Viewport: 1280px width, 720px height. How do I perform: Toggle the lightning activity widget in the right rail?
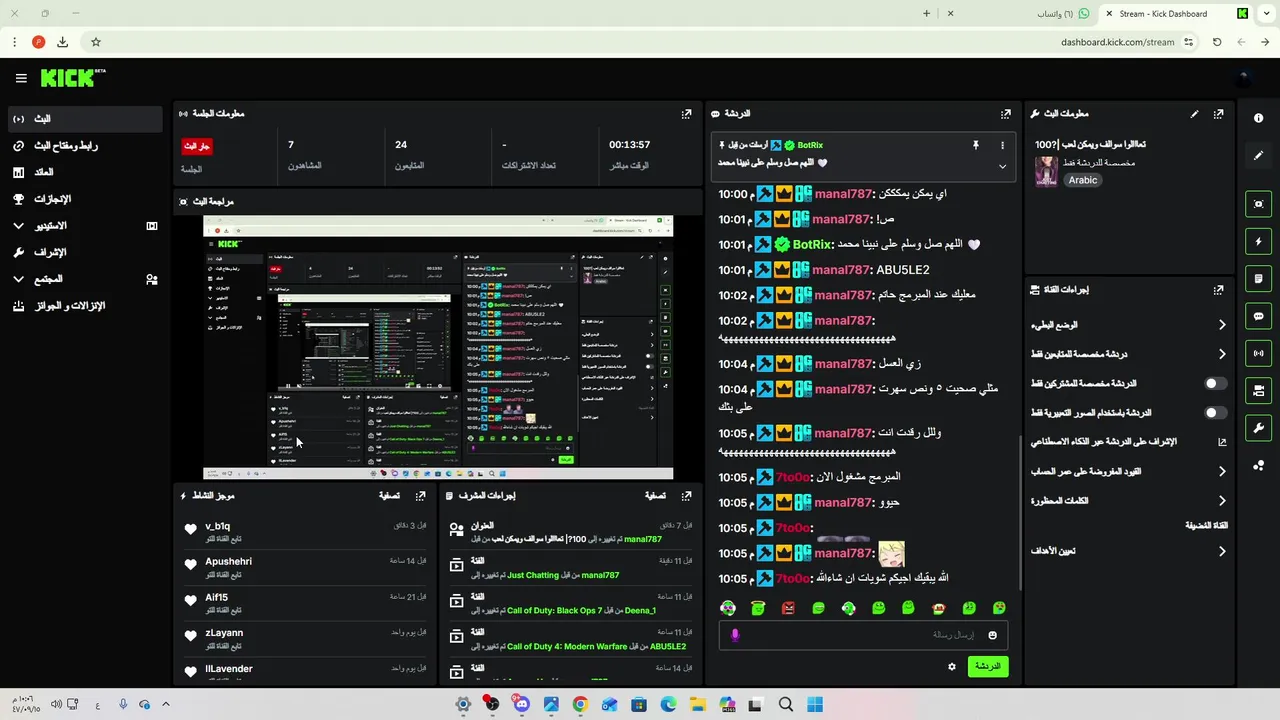point(1258,242)
